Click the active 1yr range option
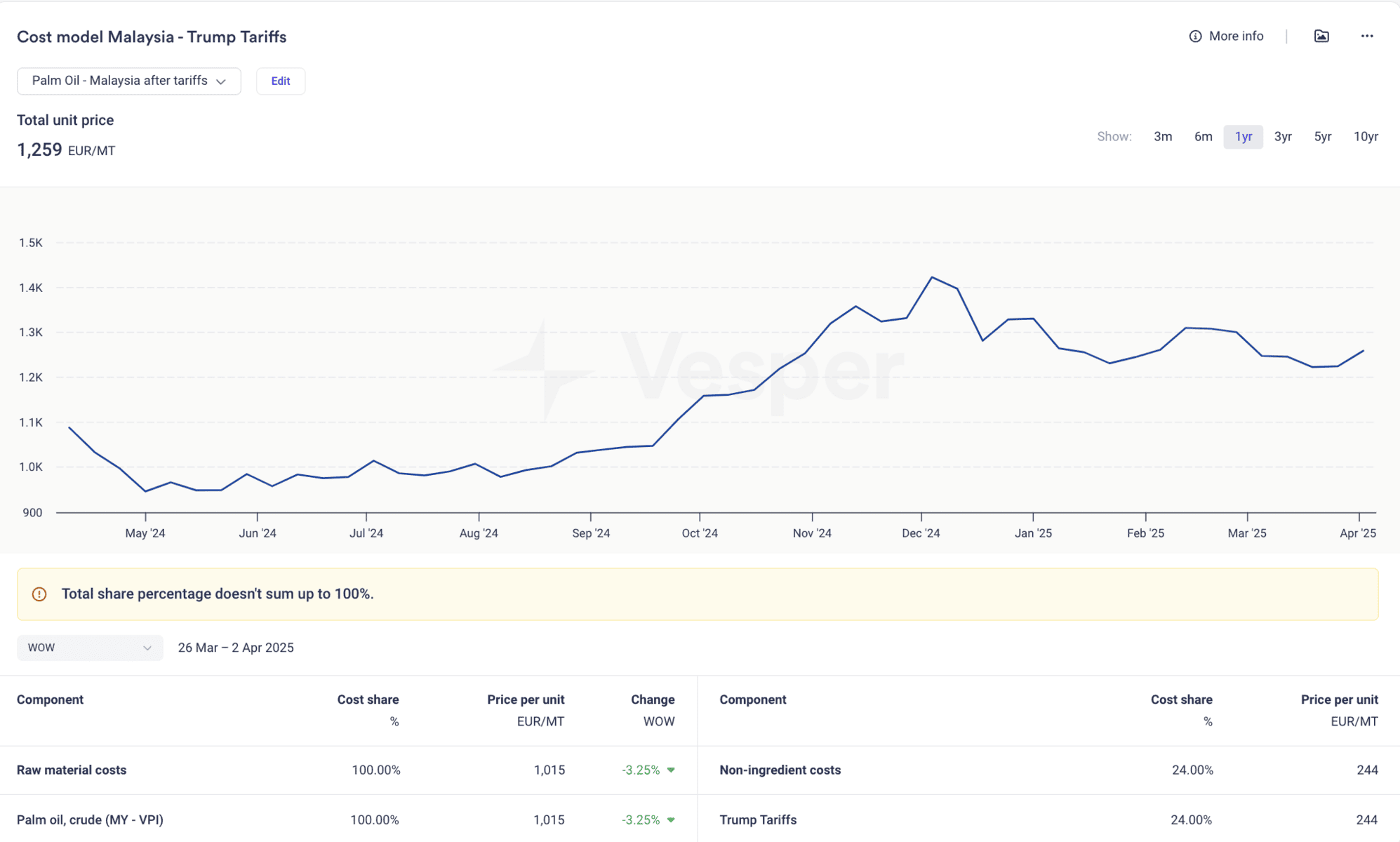Image resolution: width=1400 pixels, height=842 pixels. click(x=1243, y=137)
